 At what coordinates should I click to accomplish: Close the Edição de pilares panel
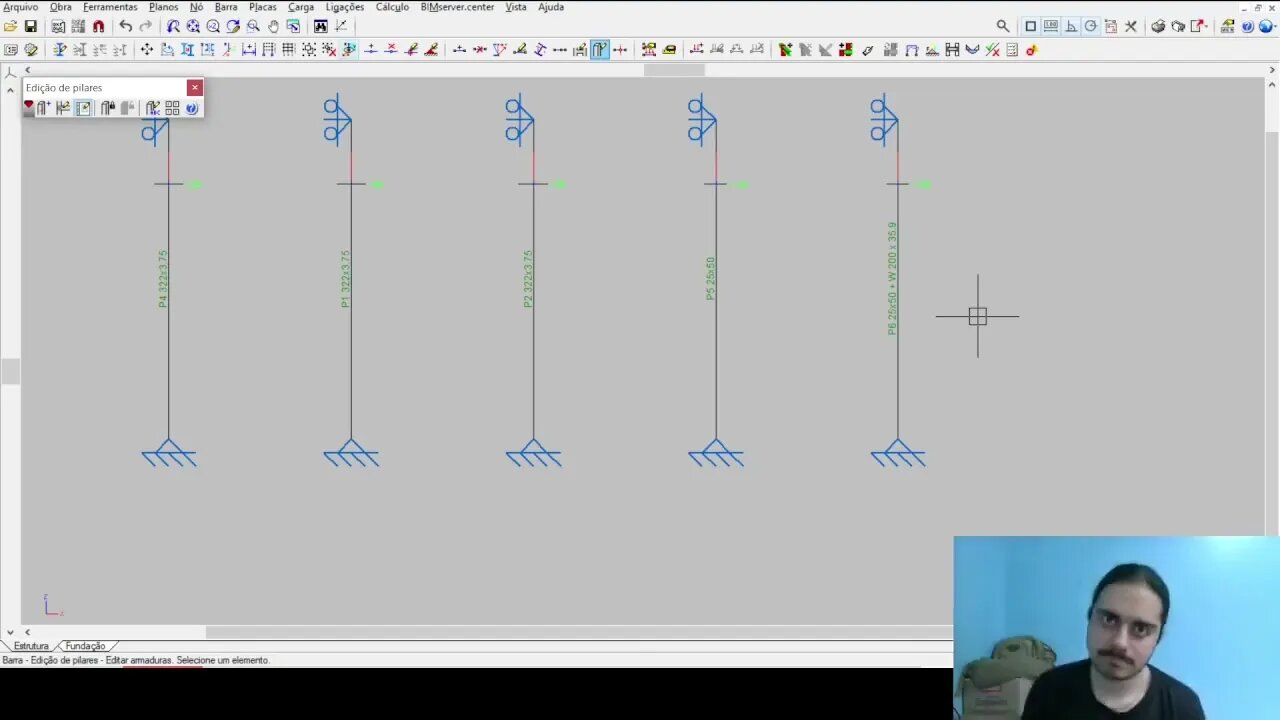click(x=195, y=88)
